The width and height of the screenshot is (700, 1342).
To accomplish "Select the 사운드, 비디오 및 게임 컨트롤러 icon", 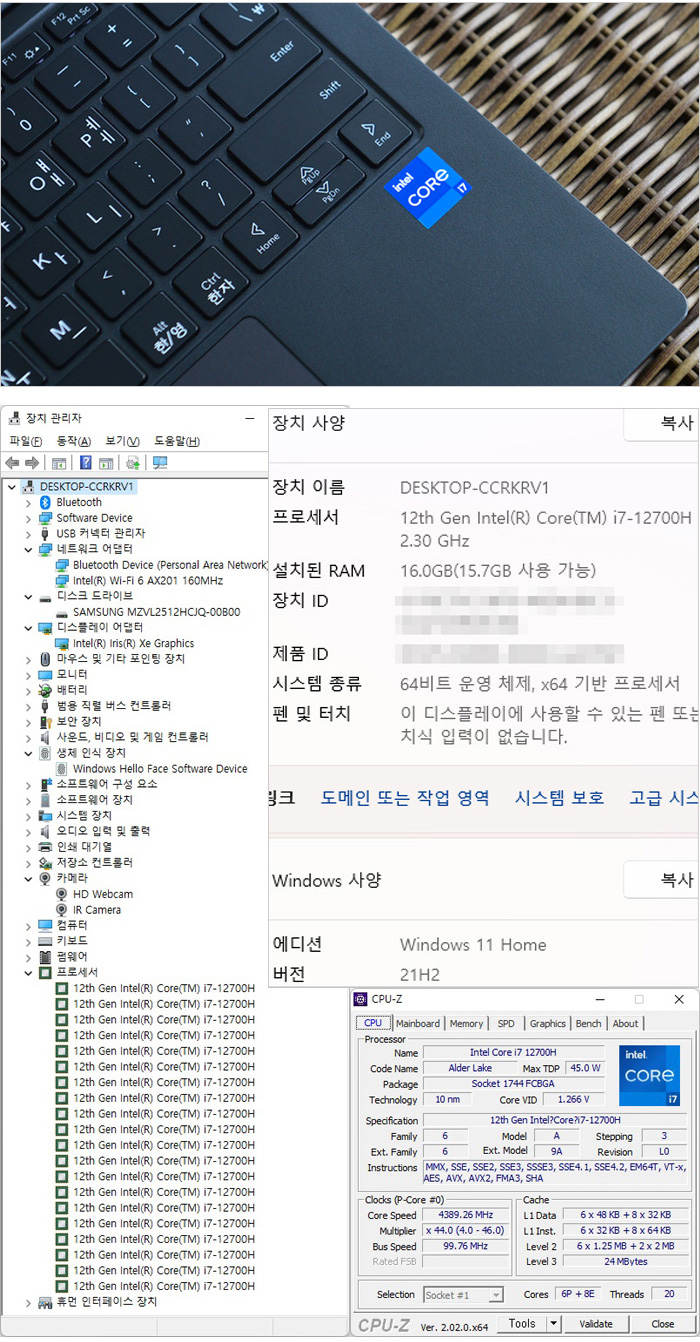I will tap(45, 737).
